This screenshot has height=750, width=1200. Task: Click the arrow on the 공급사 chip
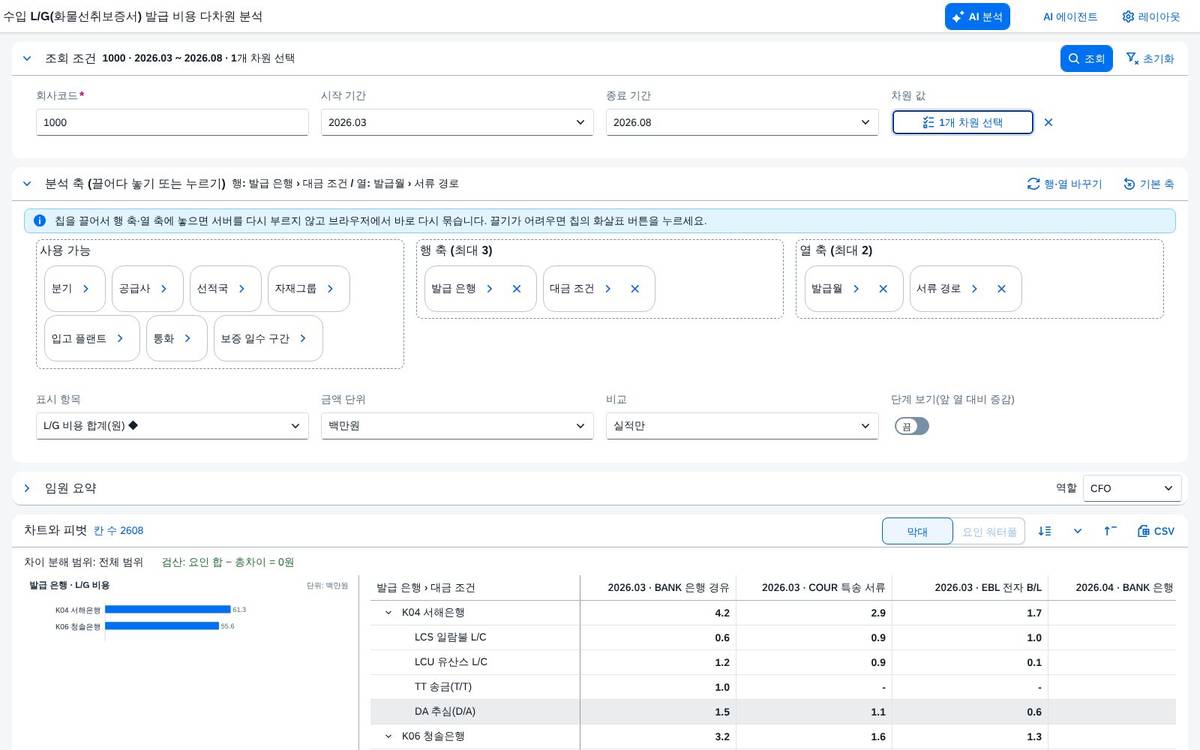click(x=164, y=288)
